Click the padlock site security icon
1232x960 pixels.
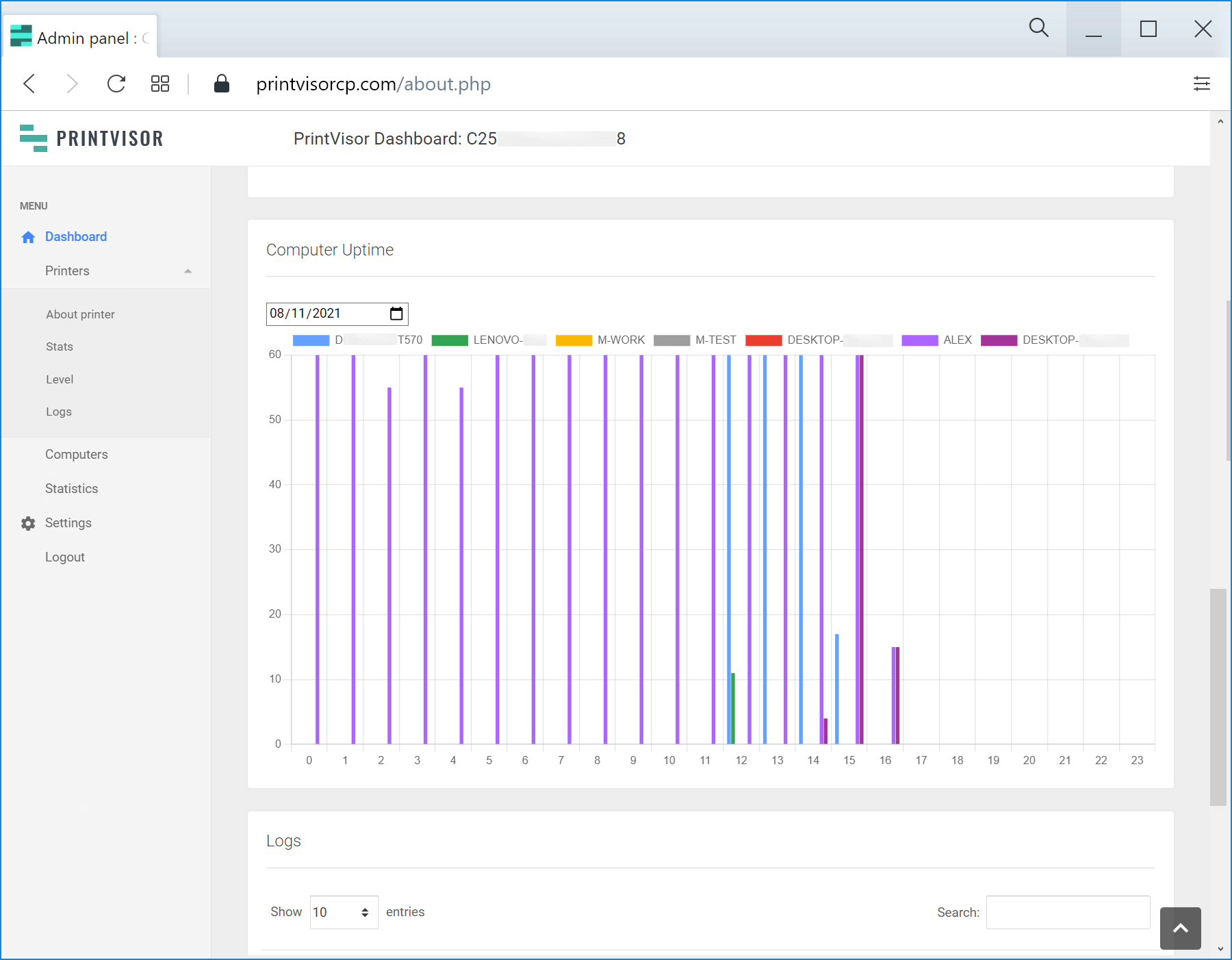tap(221, 84)
